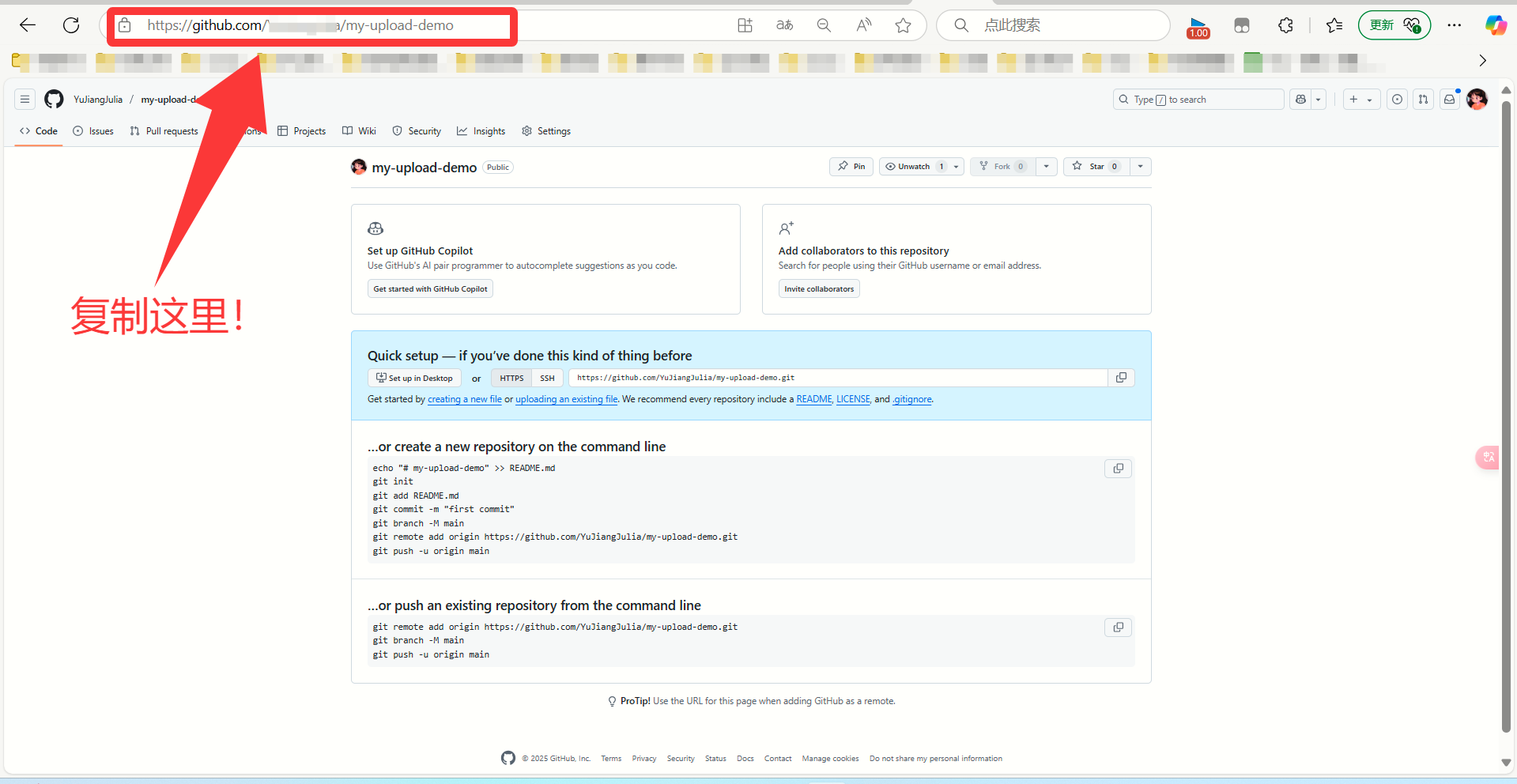
Task: Copy the push existing repository commands
Action: pyautogui.click(x=1118, y=628)
